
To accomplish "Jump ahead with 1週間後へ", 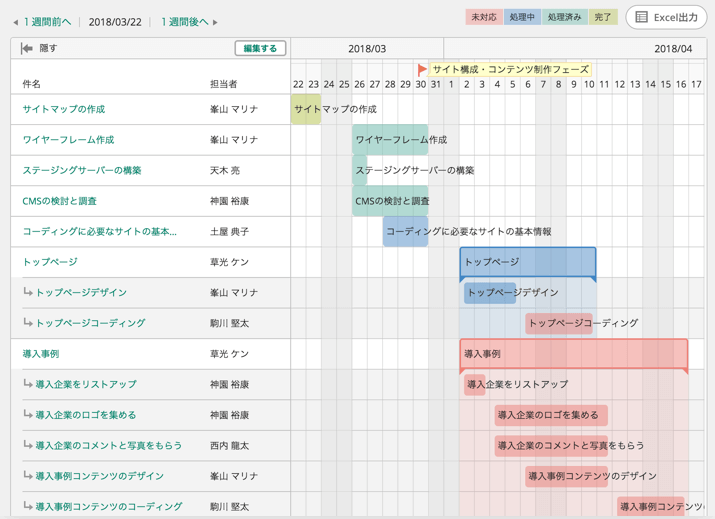I will coord(184,22).
